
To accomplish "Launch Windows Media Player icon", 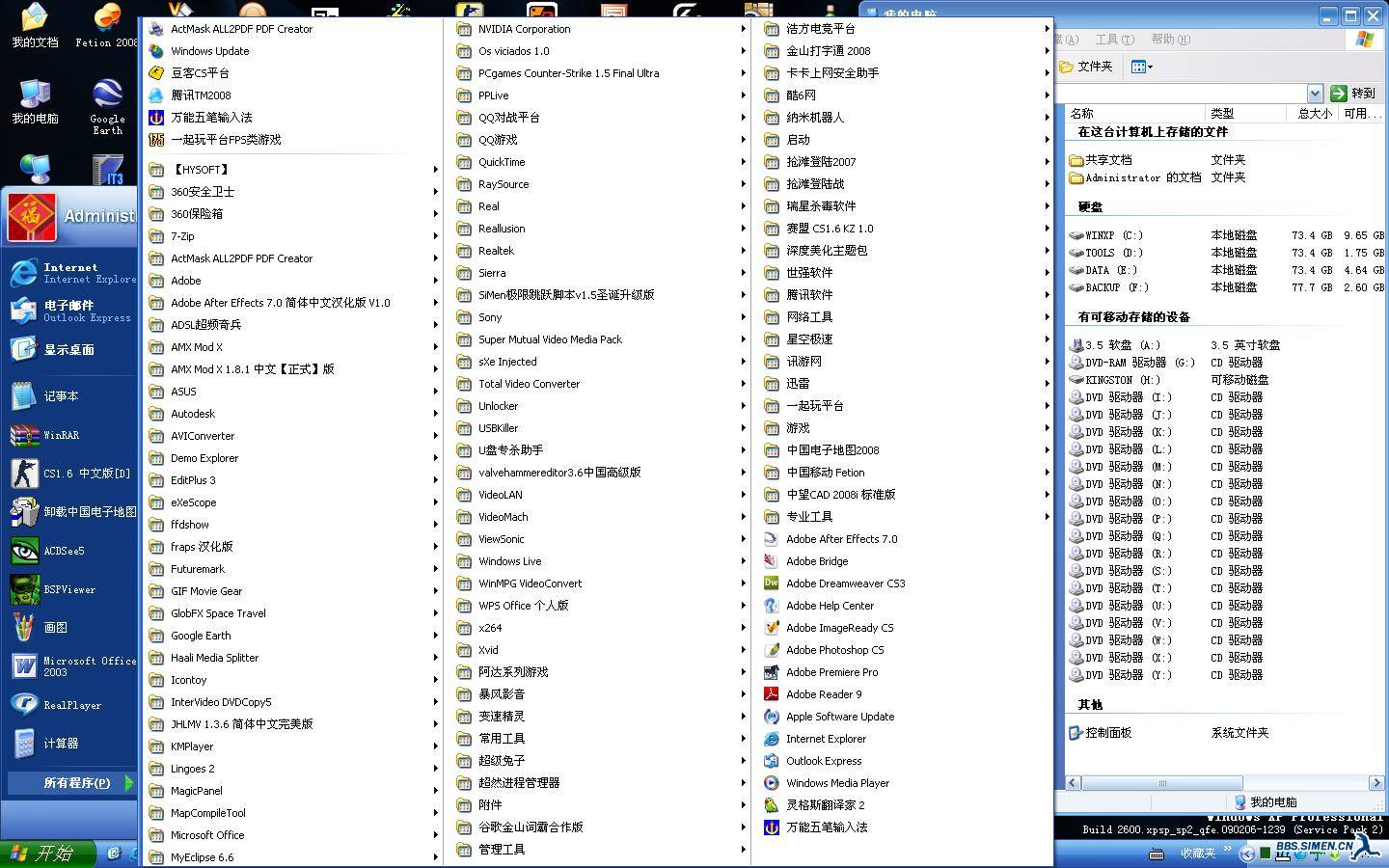I will tap(772, 783).
